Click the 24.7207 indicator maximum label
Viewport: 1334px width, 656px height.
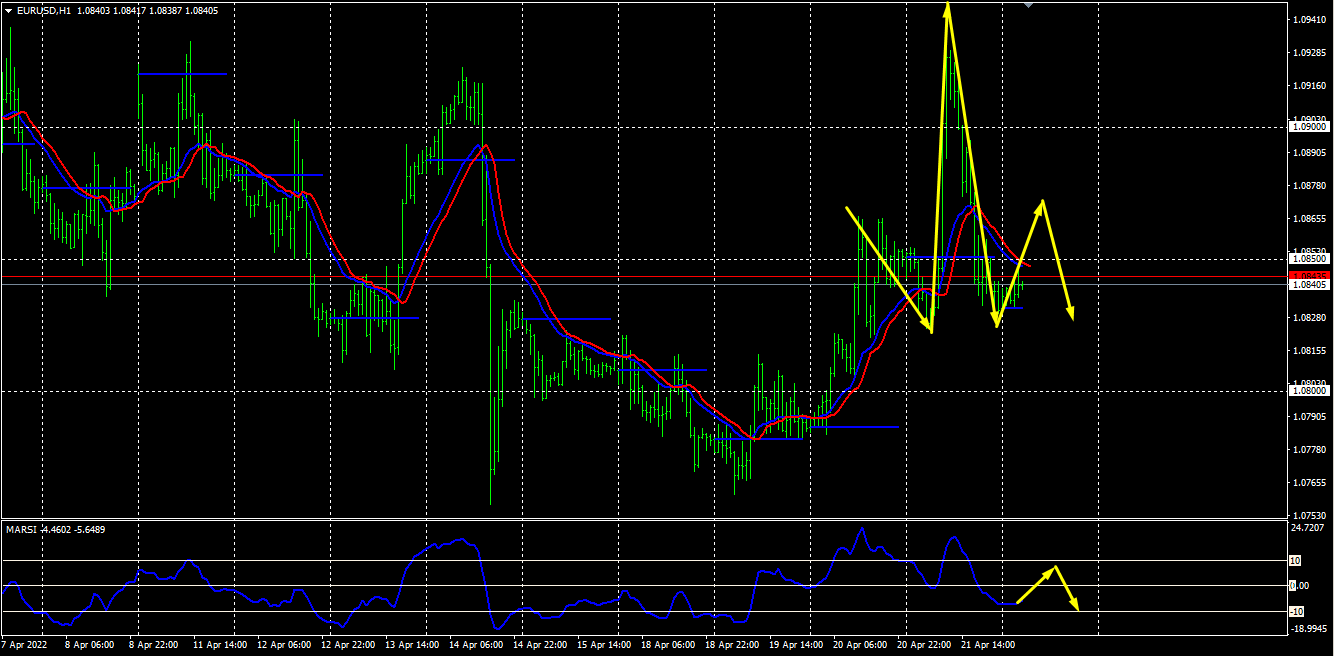click(x=1308, y=526)
